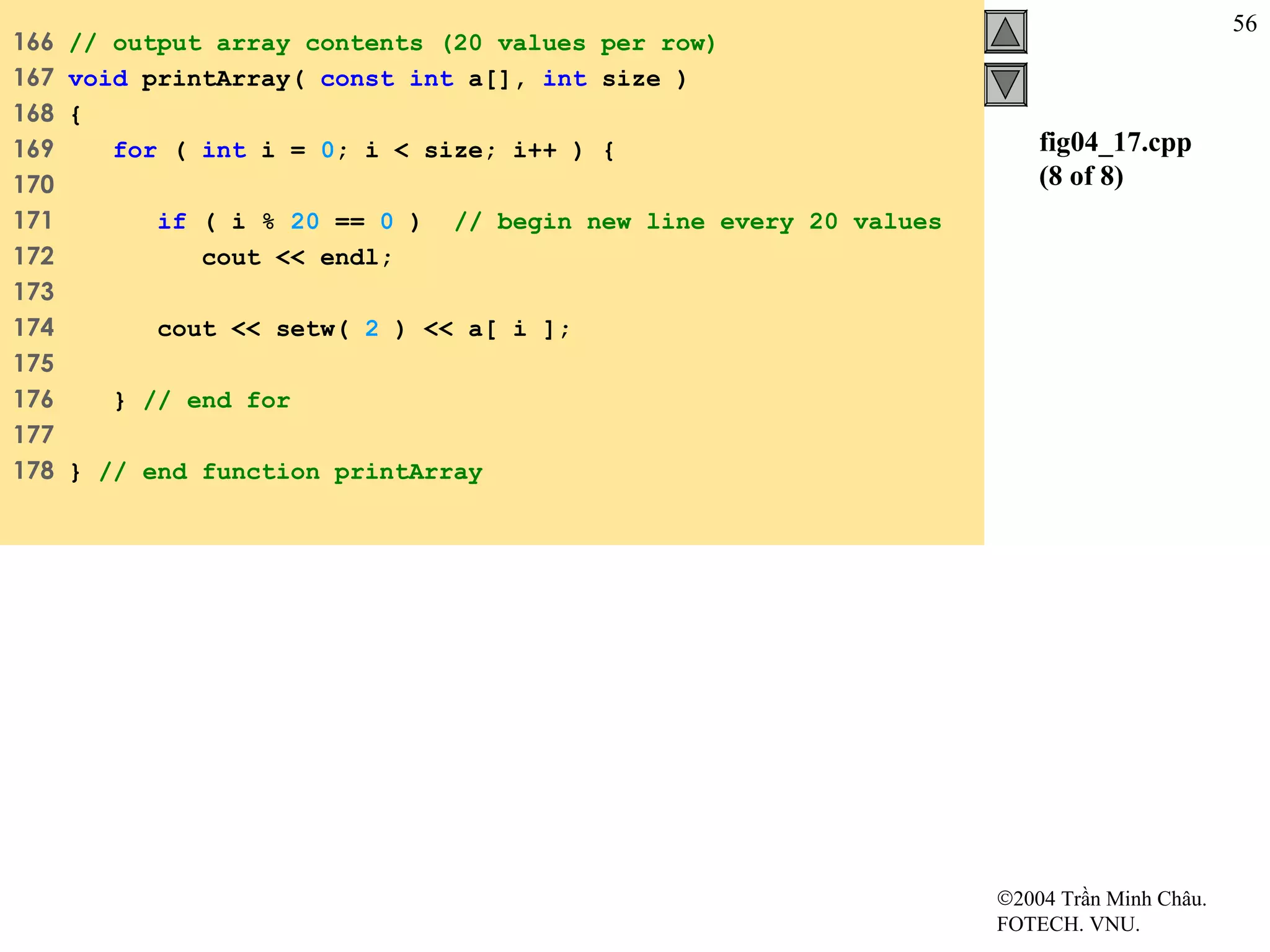Click the '©2004 Trần Minh Châu.' copyright line
Image resolution: width=1270 pixels, height=952 pixels.
tap(1101, 898)
